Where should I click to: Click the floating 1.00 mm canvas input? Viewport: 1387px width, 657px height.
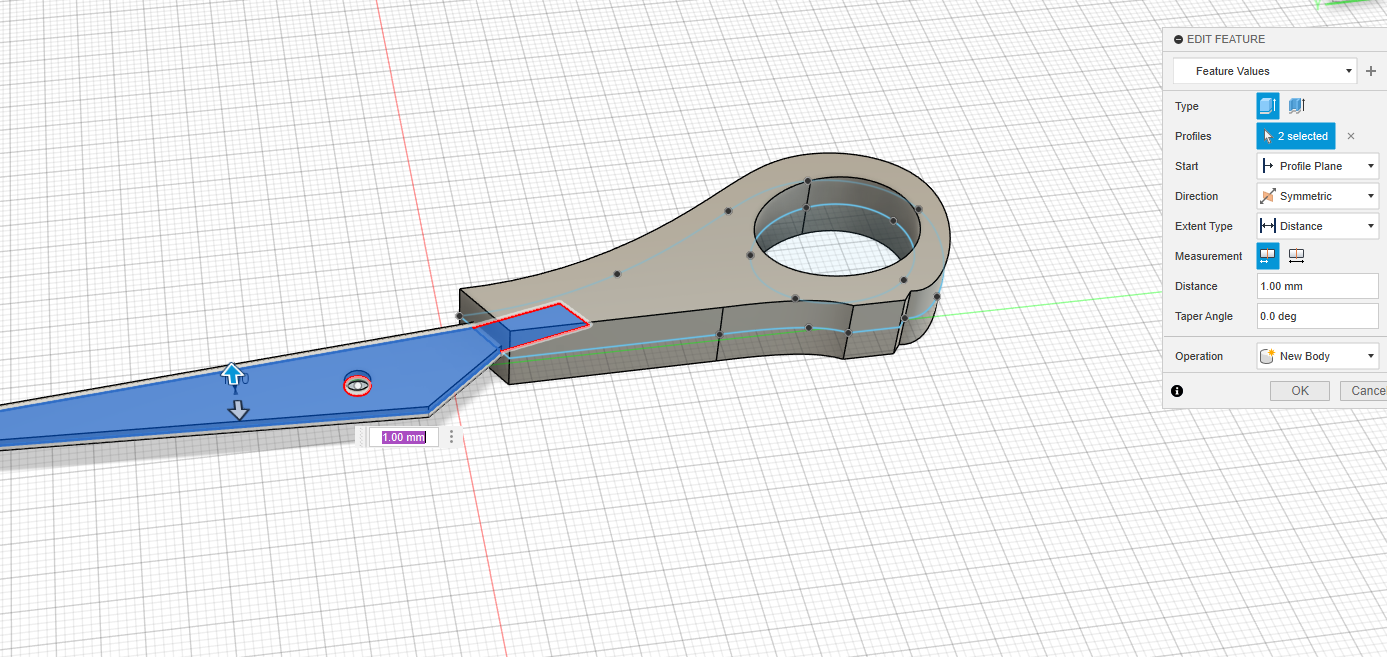point(403,437)
